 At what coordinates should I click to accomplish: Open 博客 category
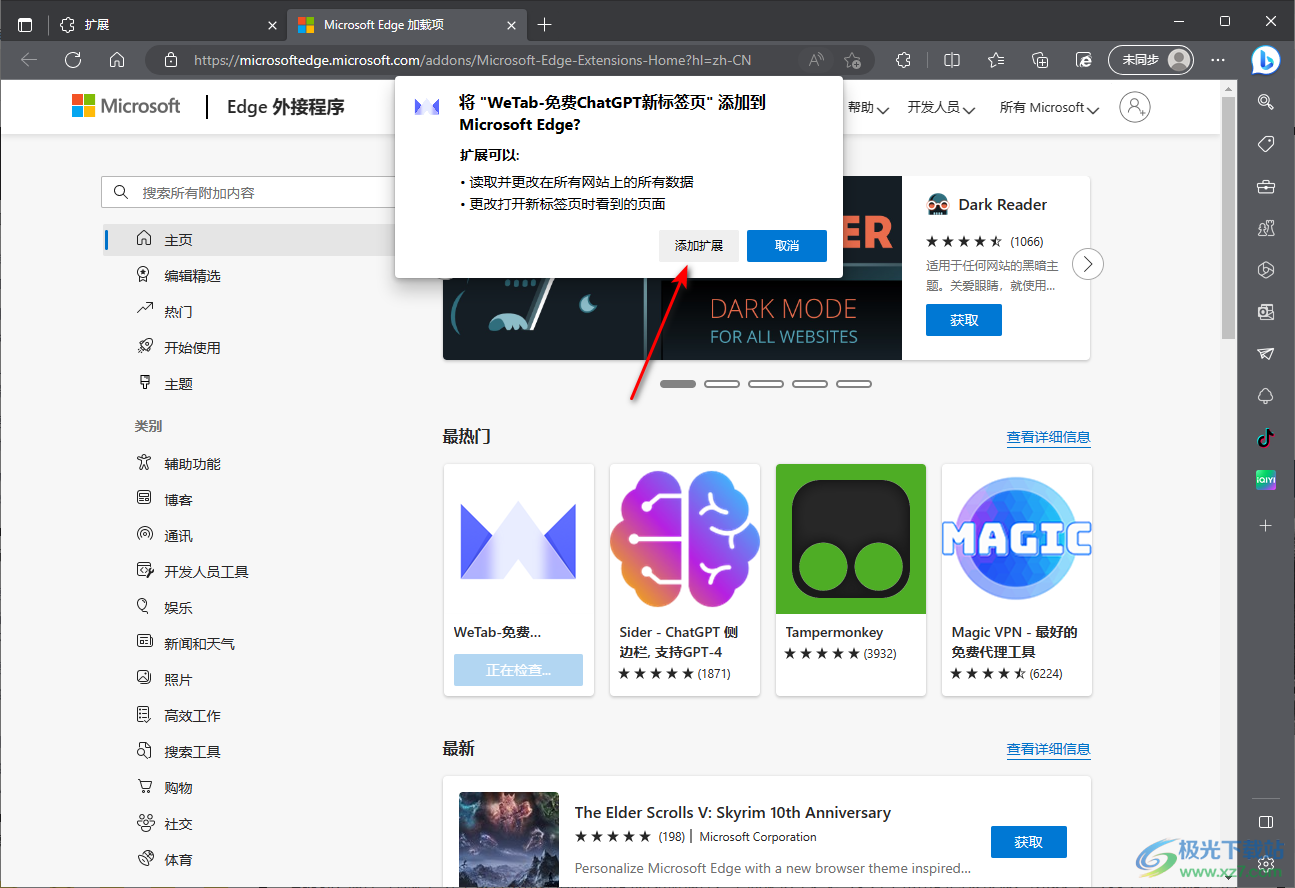tap(178, 500)
